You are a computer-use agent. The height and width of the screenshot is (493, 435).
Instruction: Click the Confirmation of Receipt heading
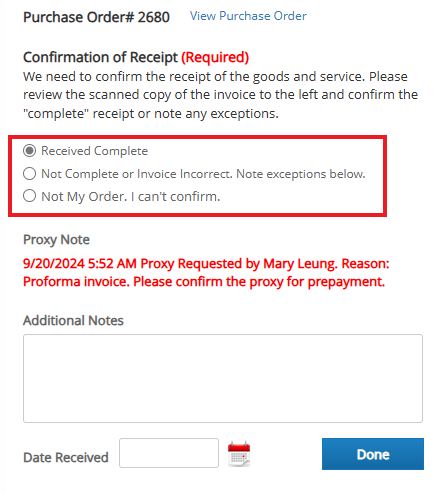click(x=100, y=57)
